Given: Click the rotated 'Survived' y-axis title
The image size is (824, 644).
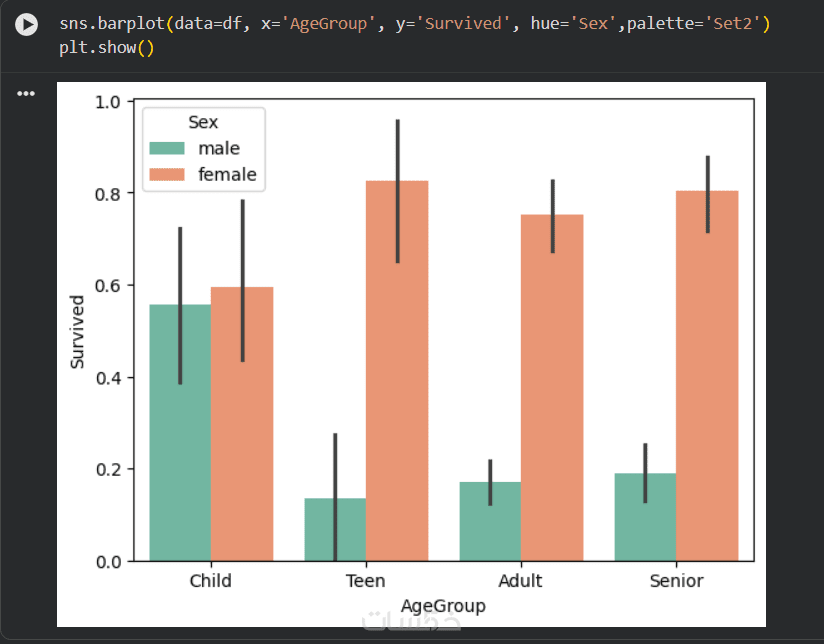Looking at the screenshot, I should pyautogui.click(x=78, y=331).
